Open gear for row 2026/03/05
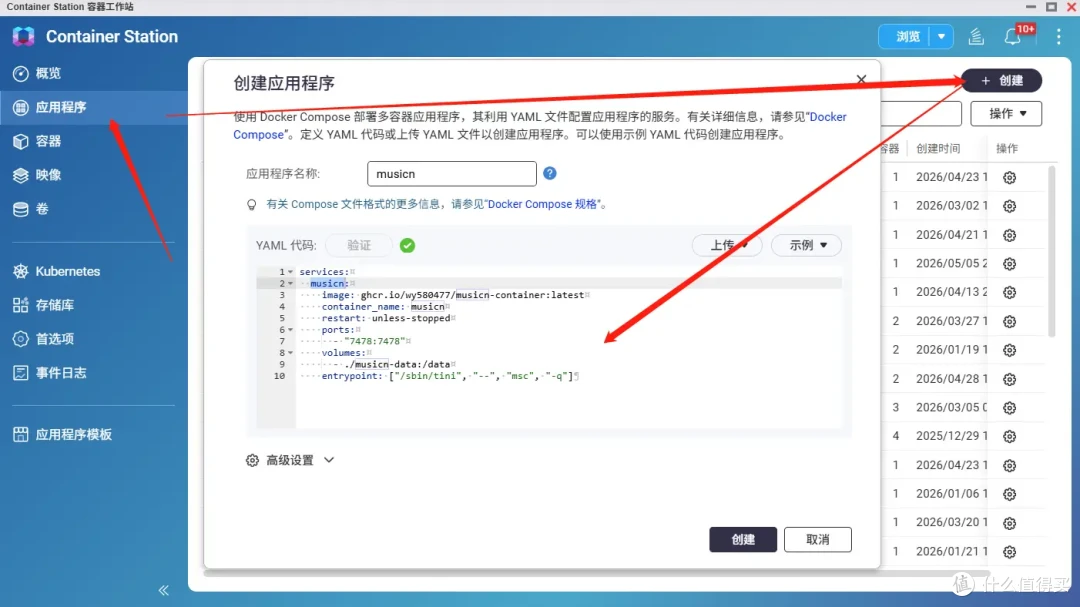1080x607 pixels. coord(1009,408)
